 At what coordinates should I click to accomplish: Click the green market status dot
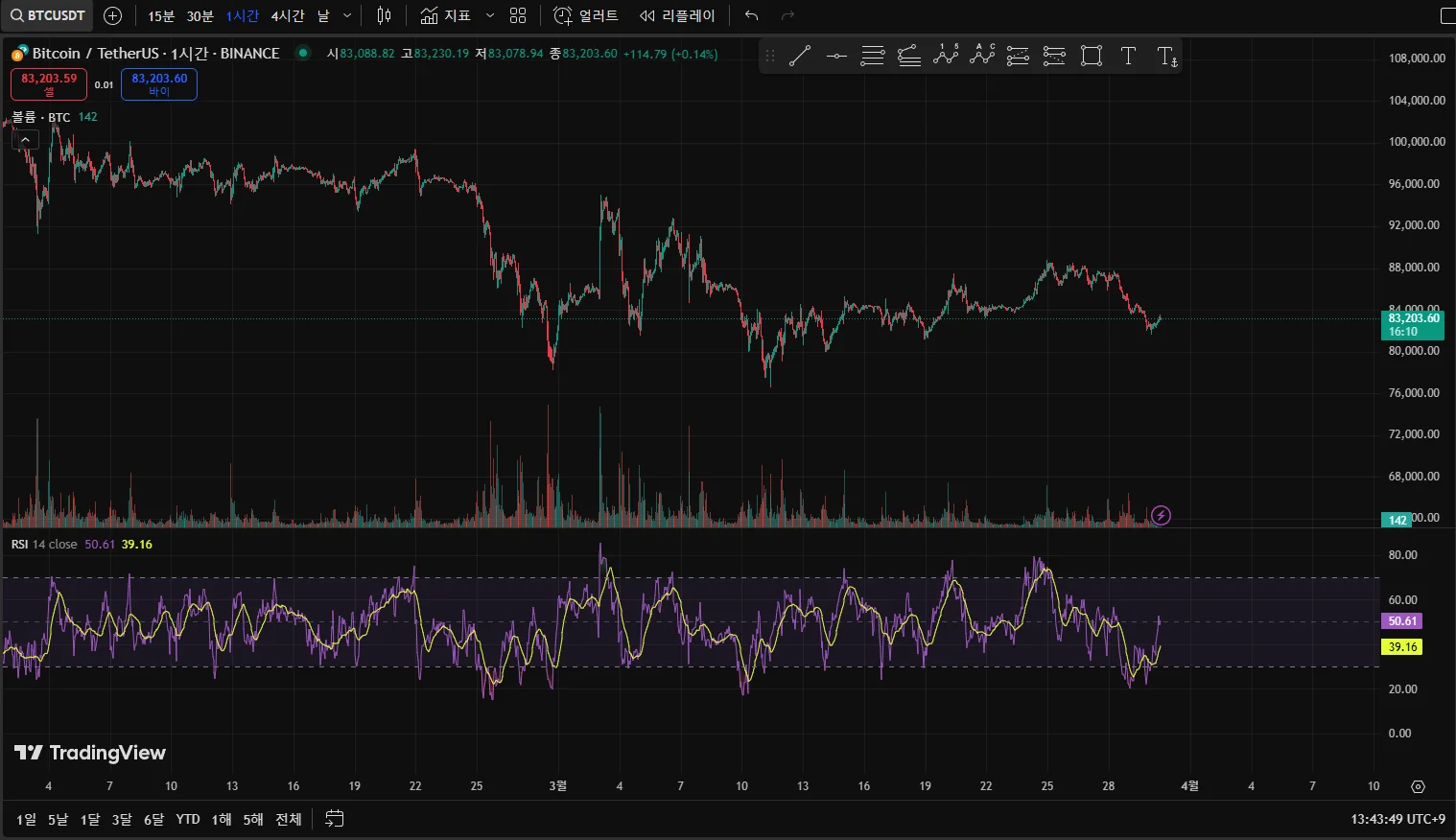(x=303, y=53)
